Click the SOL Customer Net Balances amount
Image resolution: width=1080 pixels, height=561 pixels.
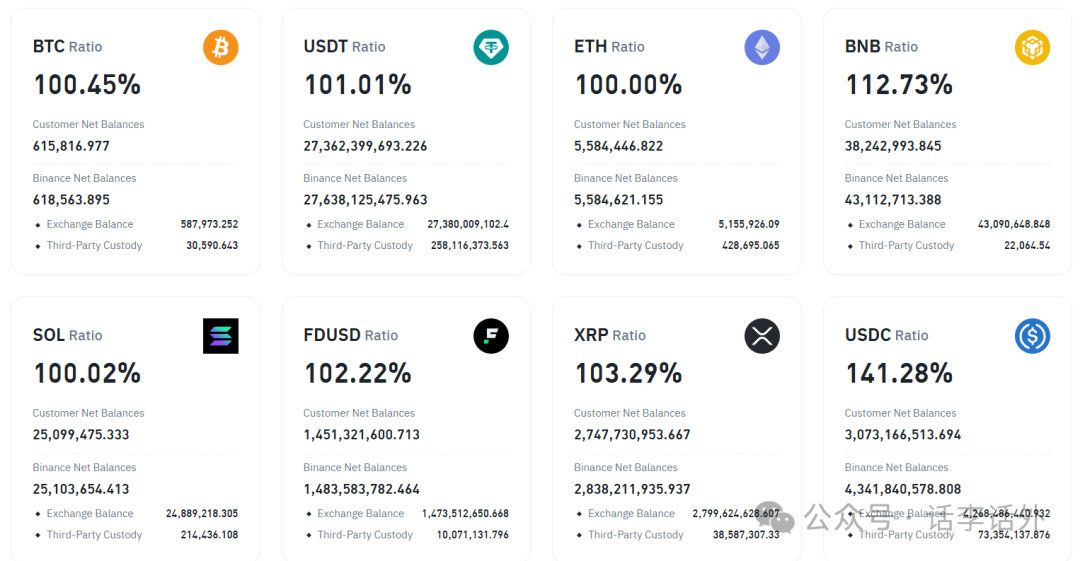(81, 435)
